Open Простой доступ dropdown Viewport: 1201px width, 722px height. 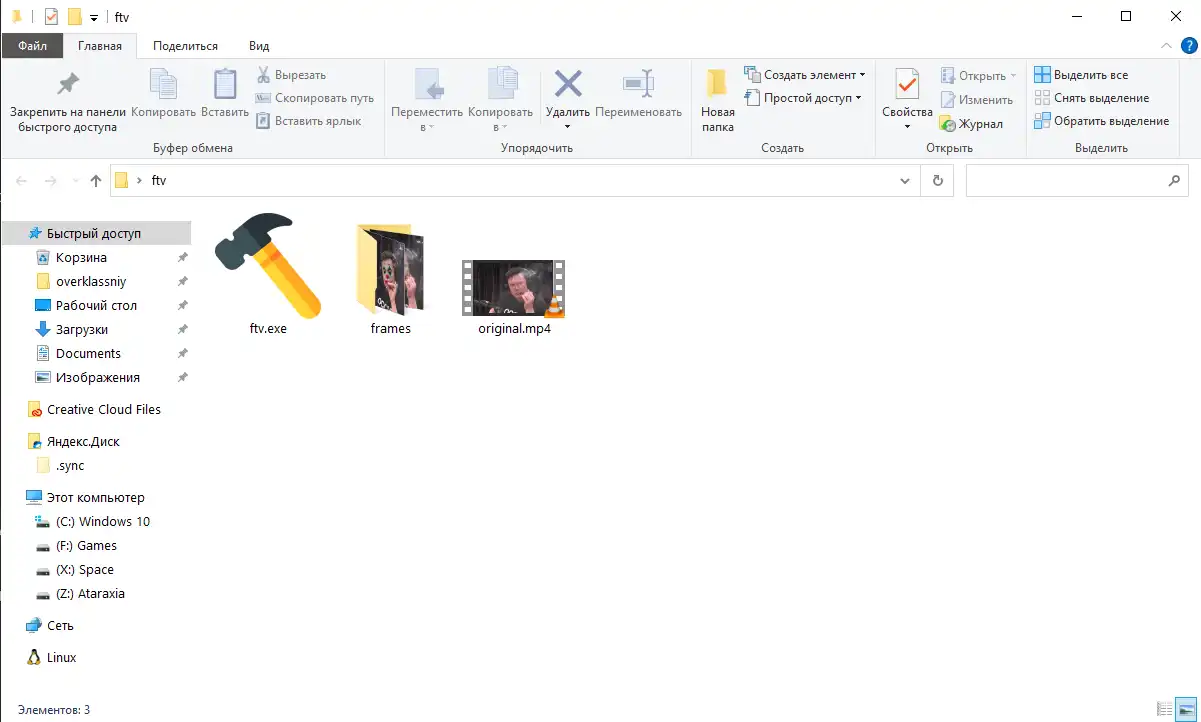click(x=803, y=98)
